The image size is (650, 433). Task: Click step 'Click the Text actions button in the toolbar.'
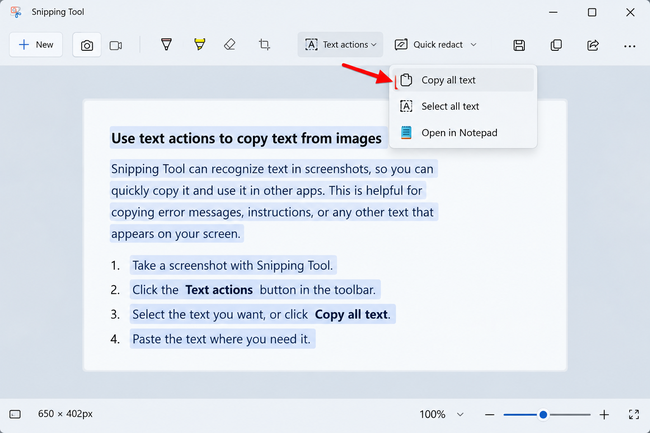tap(255, 290)
